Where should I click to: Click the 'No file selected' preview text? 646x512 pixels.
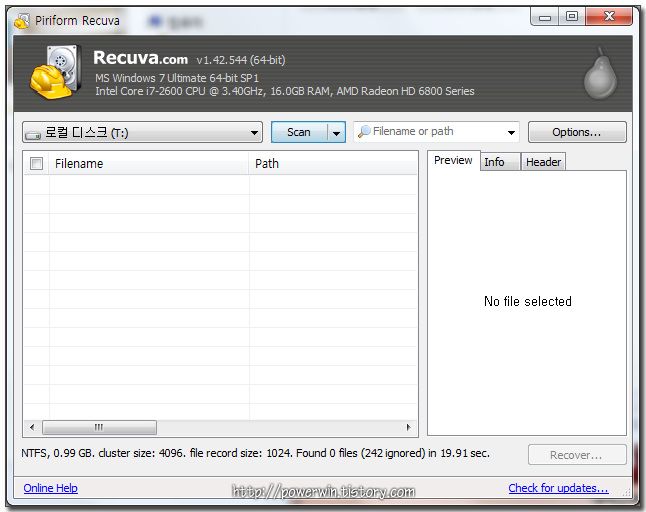pos(527,301)
